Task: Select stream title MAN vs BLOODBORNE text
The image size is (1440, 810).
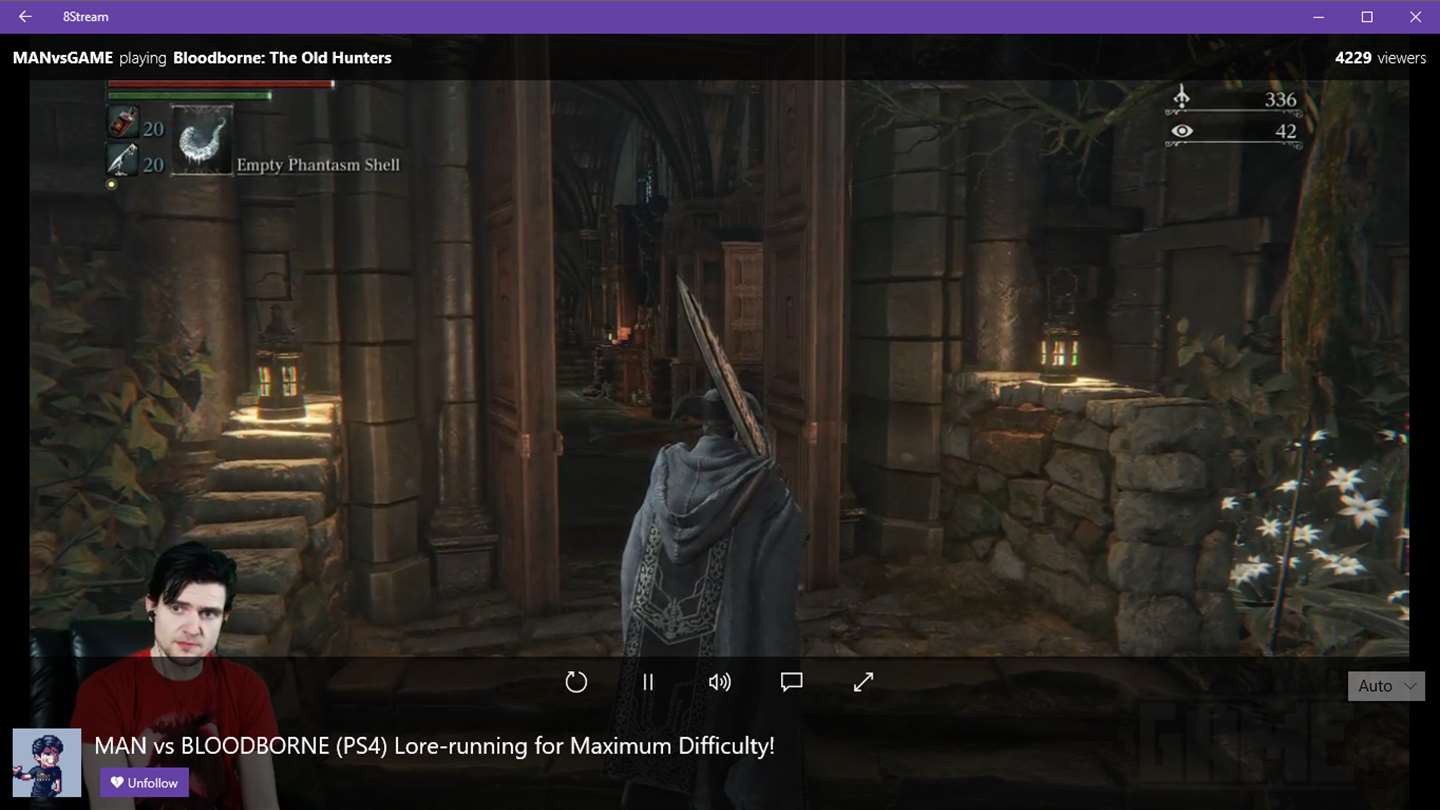Action: pyautogui.click(x=434, y=745)
